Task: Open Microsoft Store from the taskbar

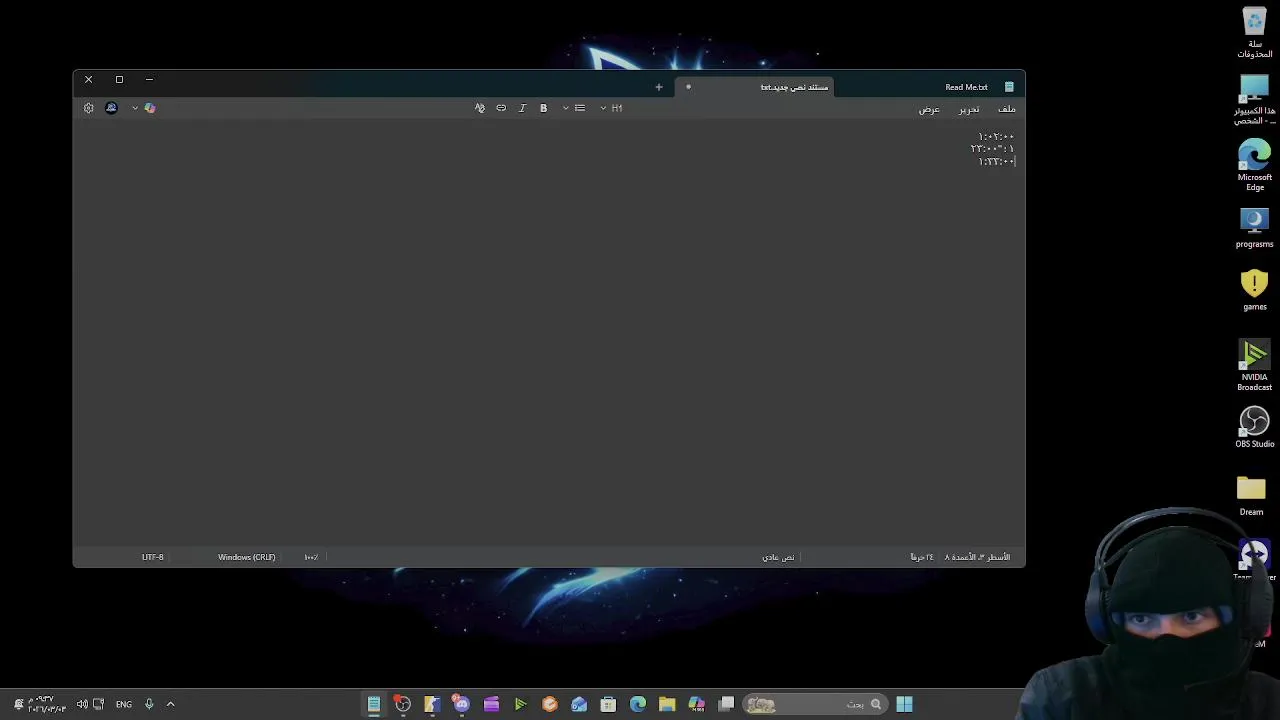Action: 608,704
